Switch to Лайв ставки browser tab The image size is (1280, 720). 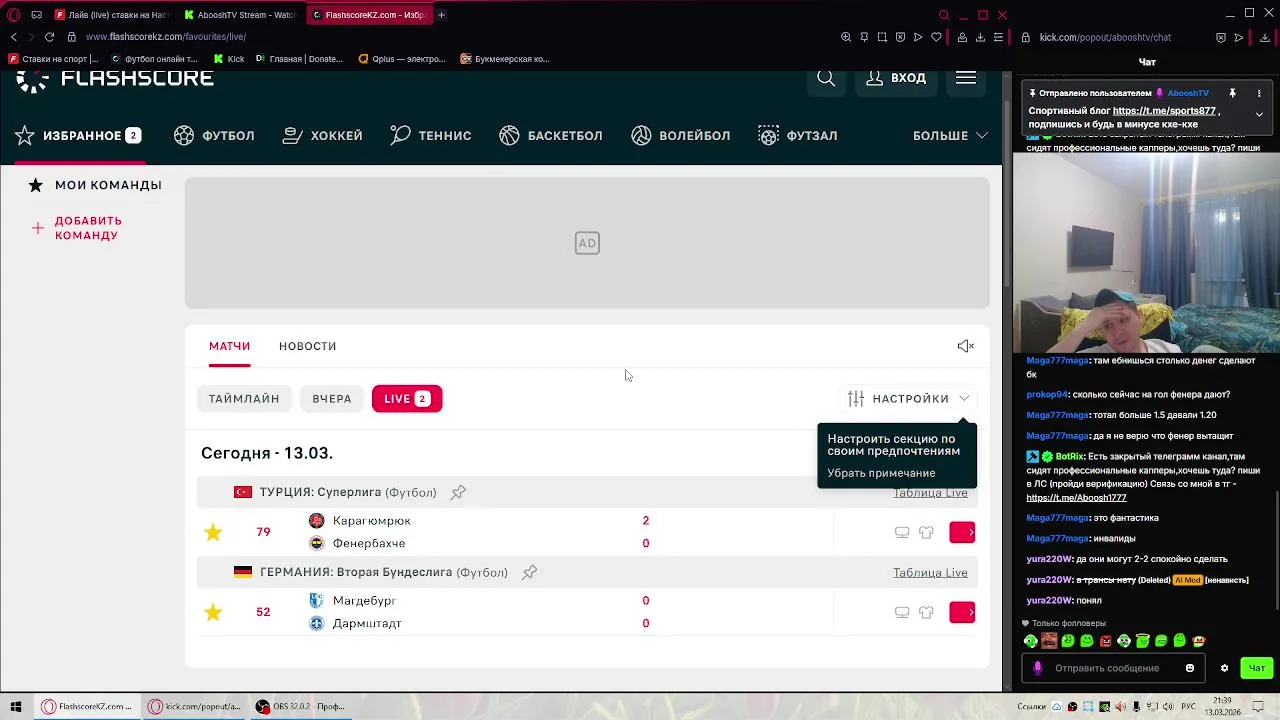pyautogui.click(x=111, y=15)
